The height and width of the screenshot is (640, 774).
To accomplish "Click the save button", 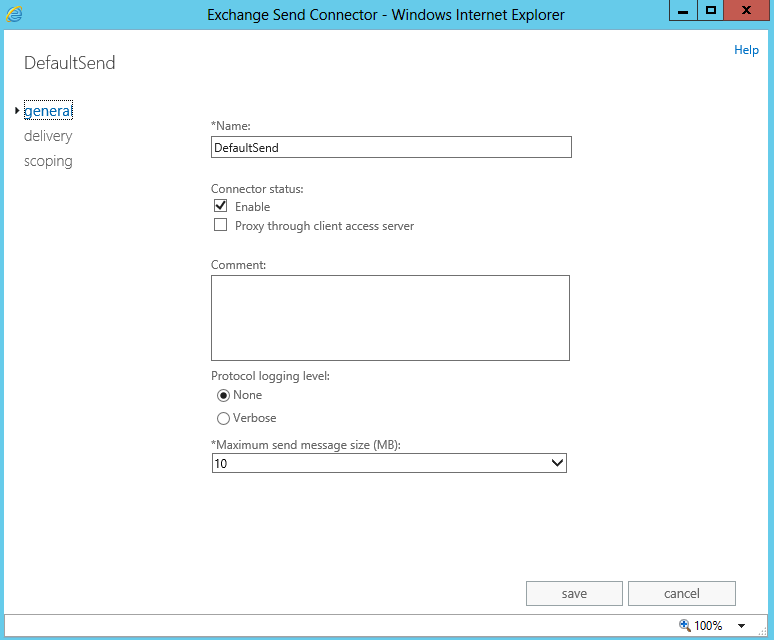I will click(574, 594).
